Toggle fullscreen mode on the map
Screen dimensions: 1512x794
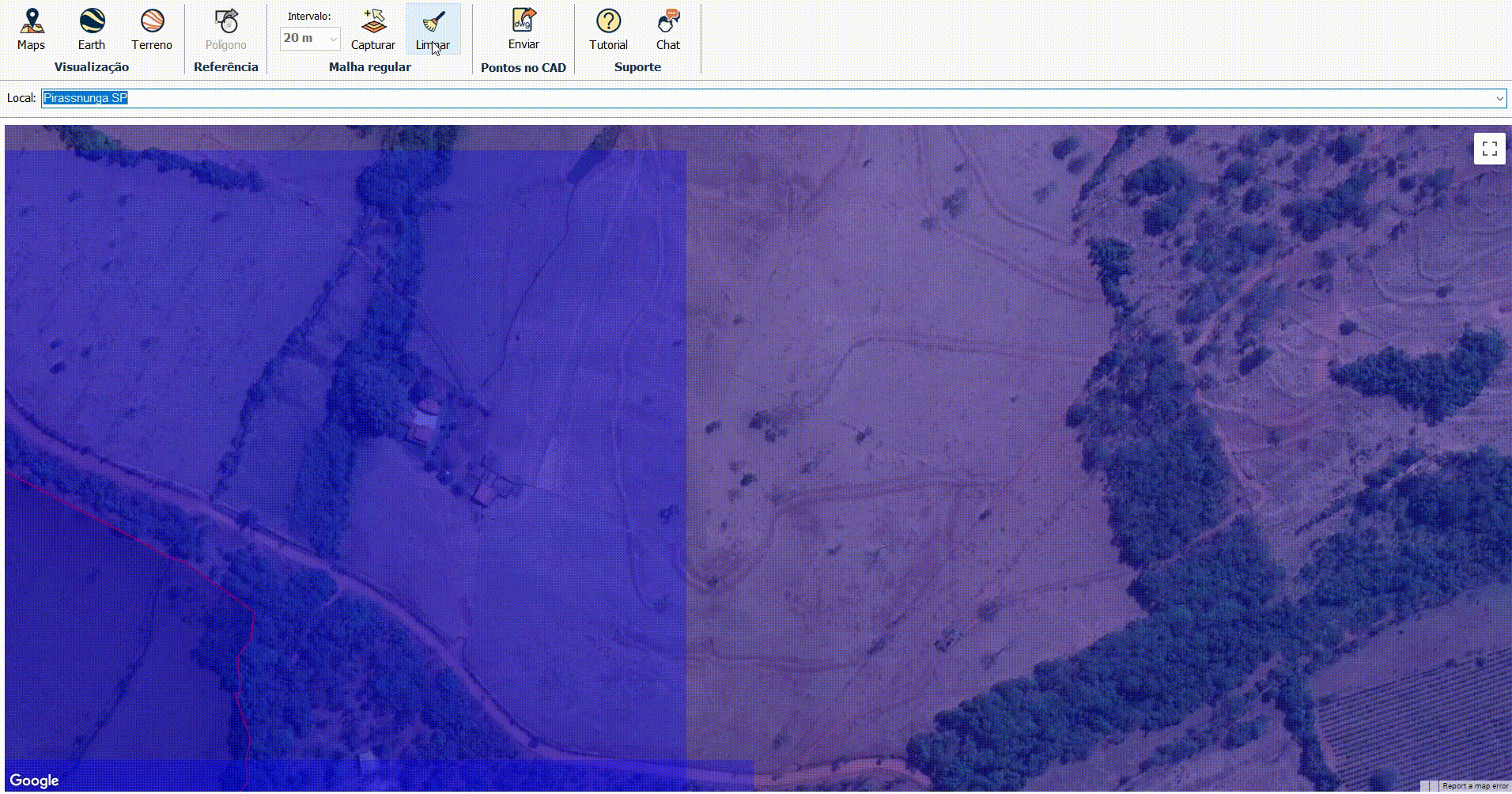click(1489, 148)
